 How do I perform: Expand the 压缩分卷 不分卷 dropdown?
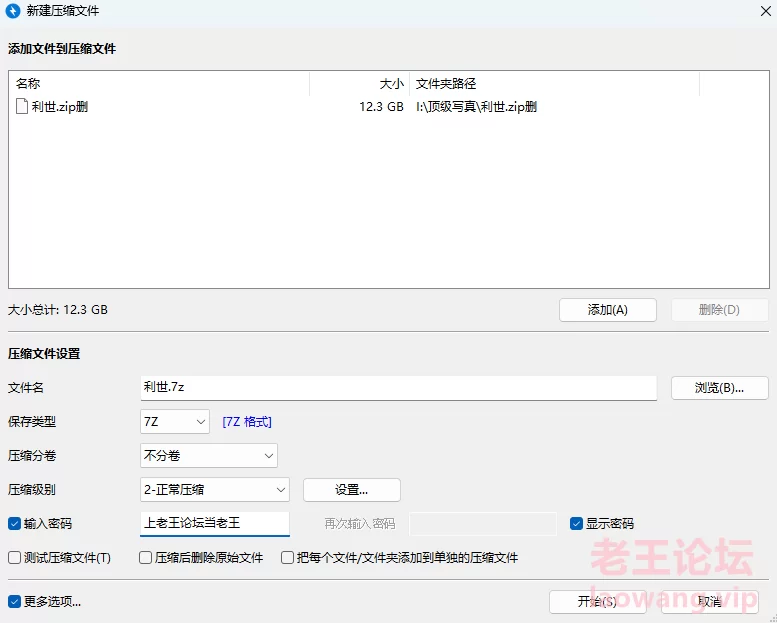point(209,456)
